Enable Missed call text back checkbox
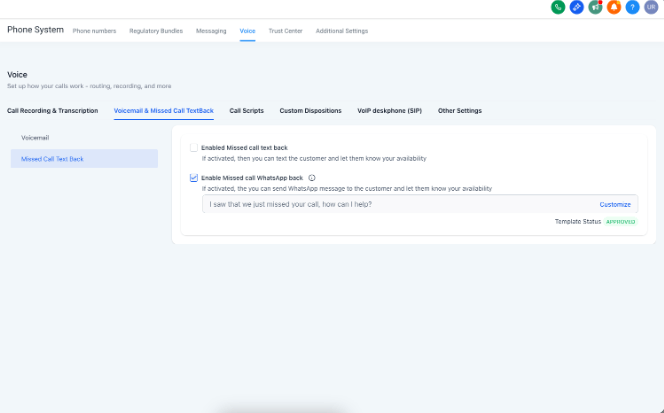 [x=194, y=148]
